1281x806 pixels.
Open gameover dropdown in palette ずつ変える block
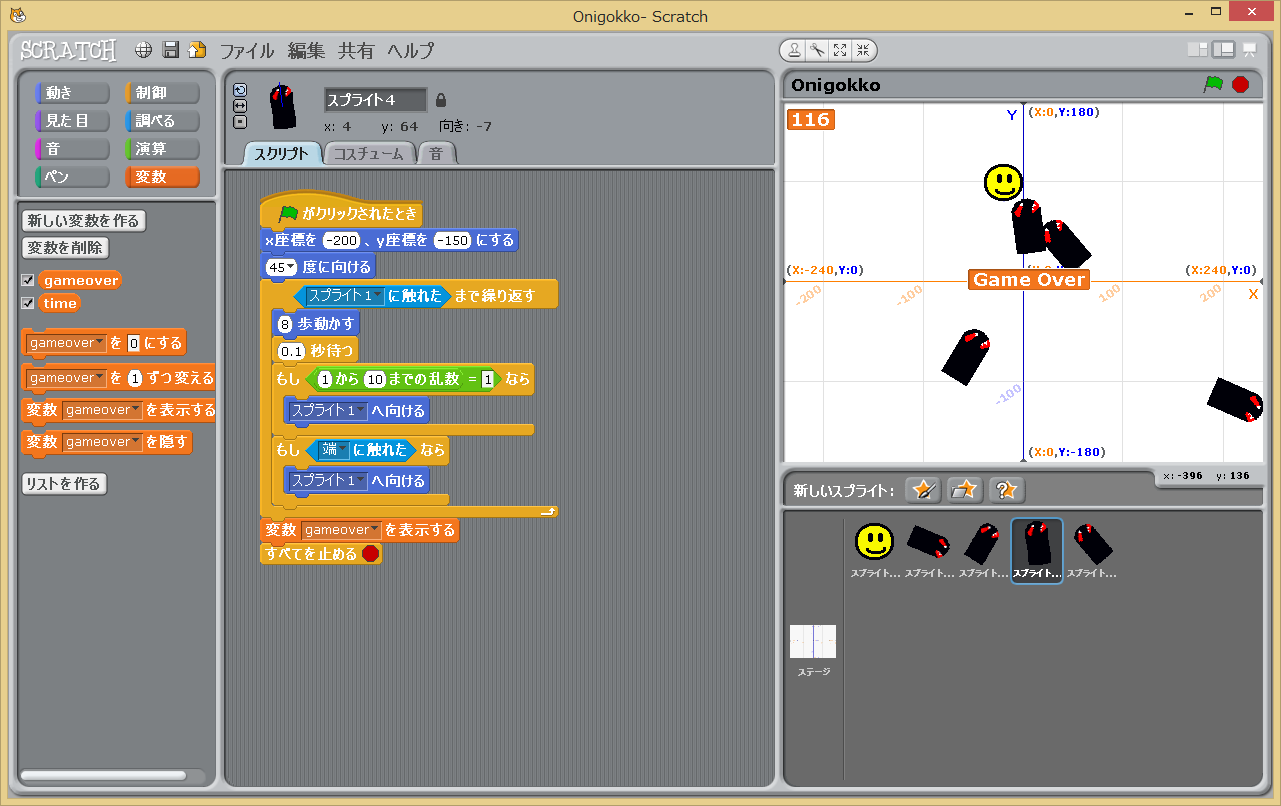67,378
